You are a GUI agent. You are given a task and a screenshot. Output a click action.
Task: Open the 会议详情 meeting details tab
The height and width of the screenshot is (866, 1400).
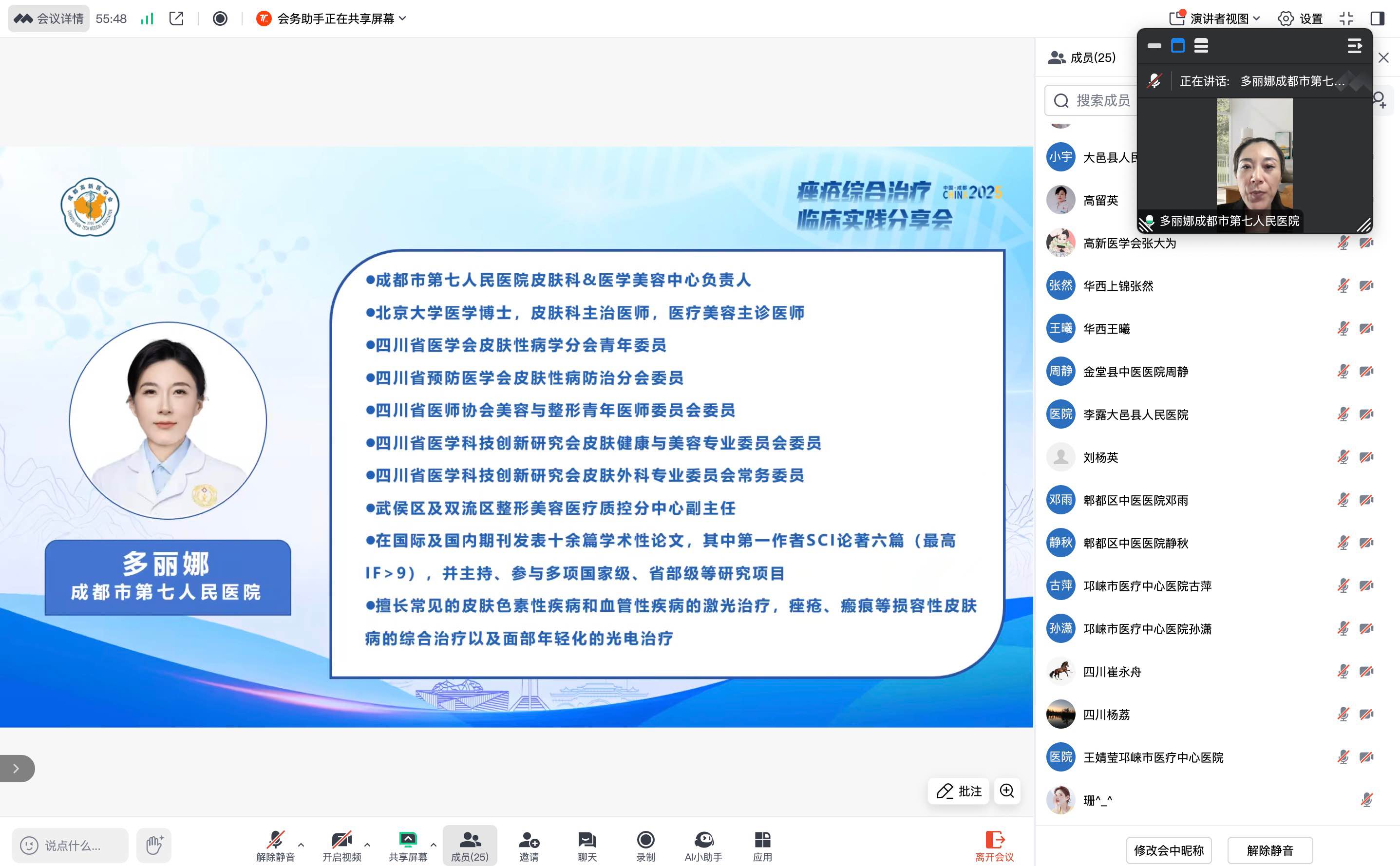click(49, 19)
